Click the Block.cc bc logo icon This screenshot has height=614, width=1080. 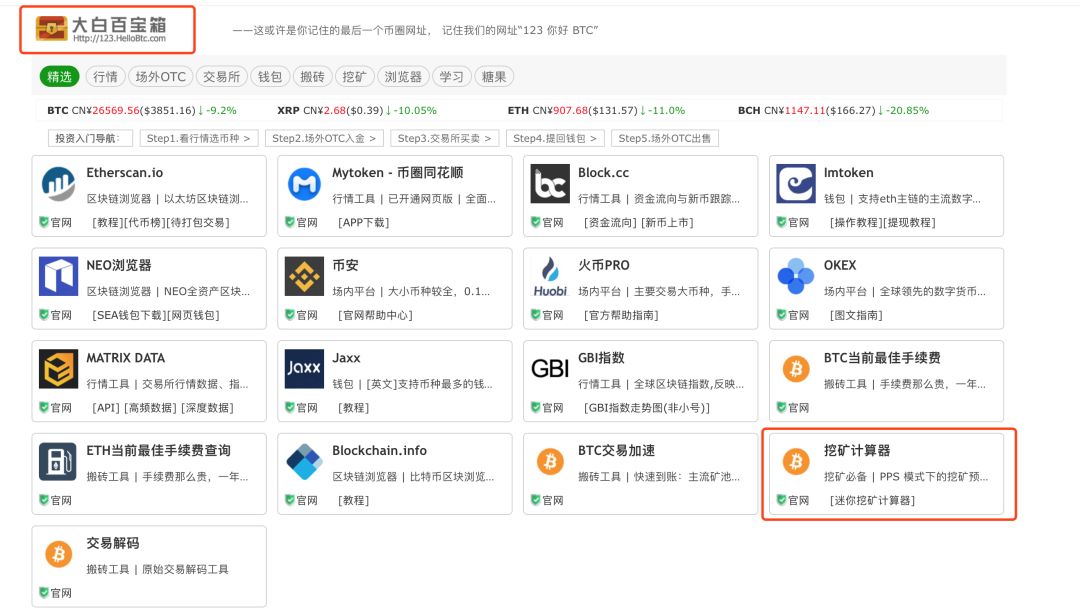(x=550, y=183)
